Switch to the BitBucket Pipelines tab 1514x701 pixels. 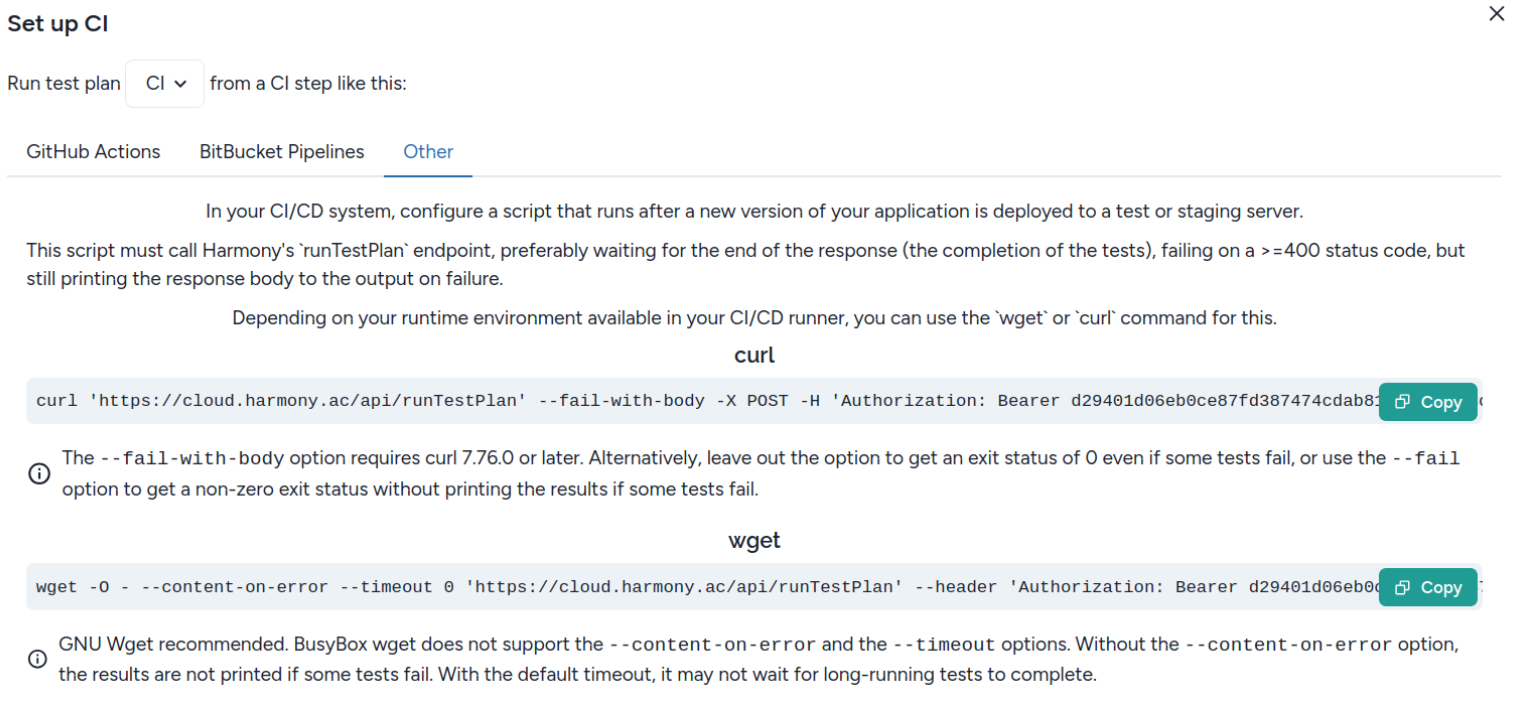coord(282,152)
